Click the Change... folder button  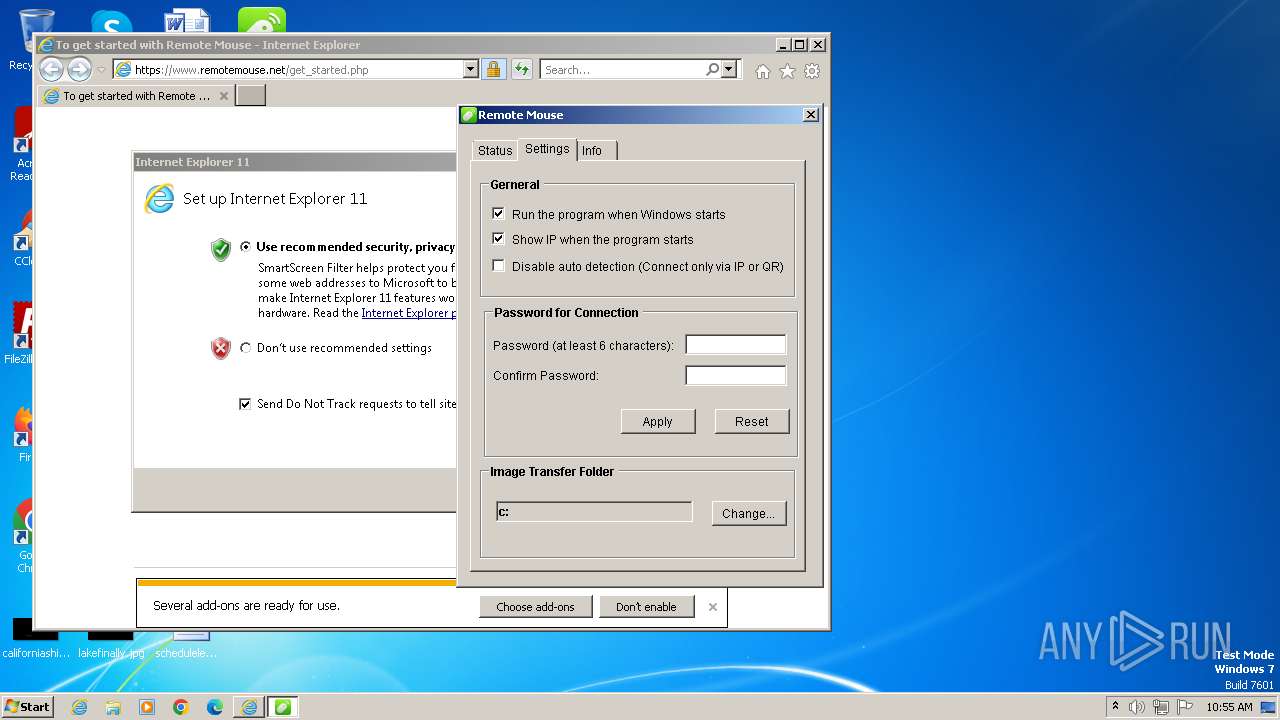click(x=749, y=513)
